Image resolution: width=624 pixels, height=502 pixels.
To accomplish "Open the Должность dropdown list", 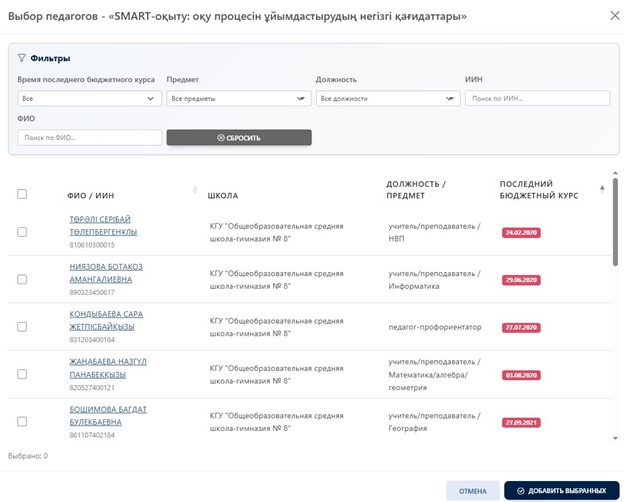I will click(387, 99).
